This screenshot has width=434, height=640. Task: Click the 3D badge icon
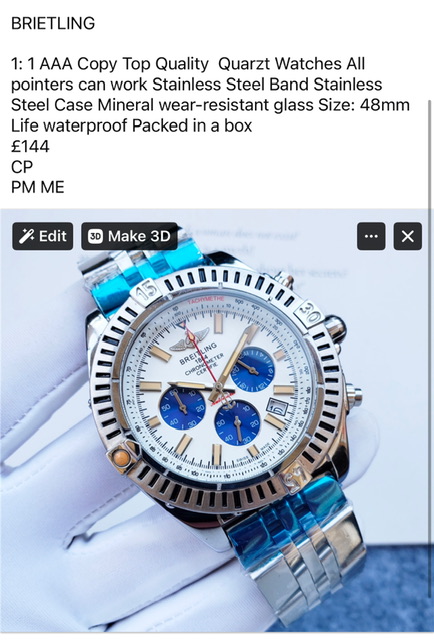pos(95,236)
